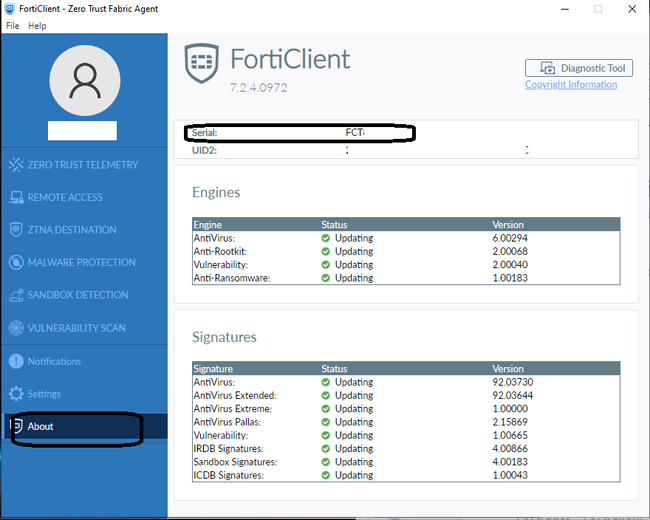
Task: Click the Signatures section heading
Action: (x=224, y=337)
